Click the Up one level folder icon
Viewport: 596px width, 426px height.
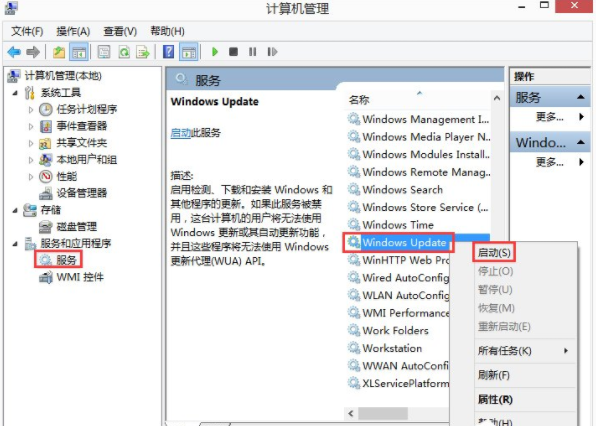(x=59, y=52)
